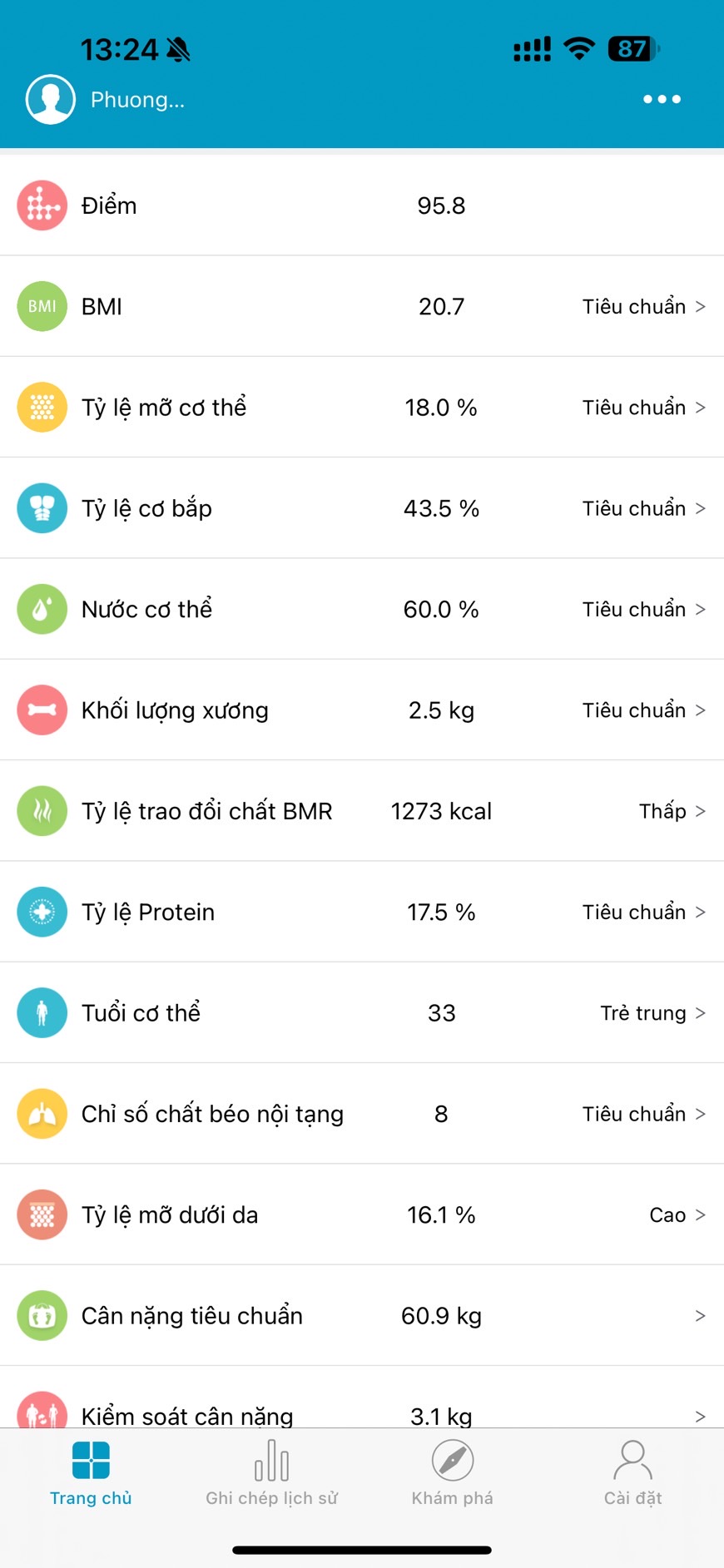Tap the 'Phuong...' username label

click(138, 100)
